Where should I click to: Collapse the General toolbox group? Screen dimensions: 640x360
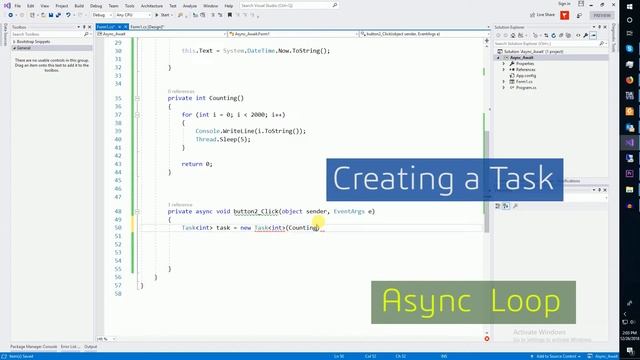[14, 48]
